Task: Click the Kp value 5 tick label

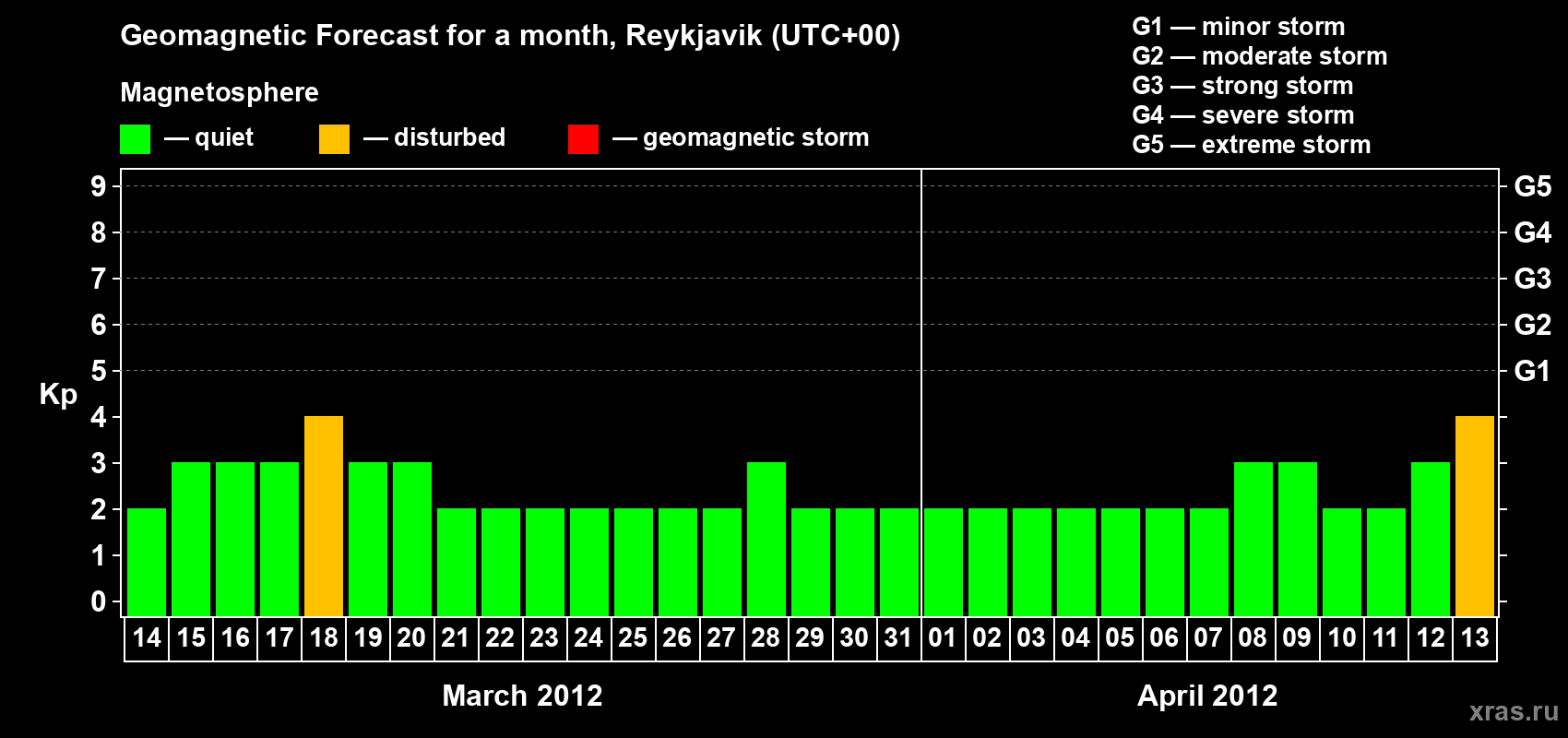Action: 99,371
